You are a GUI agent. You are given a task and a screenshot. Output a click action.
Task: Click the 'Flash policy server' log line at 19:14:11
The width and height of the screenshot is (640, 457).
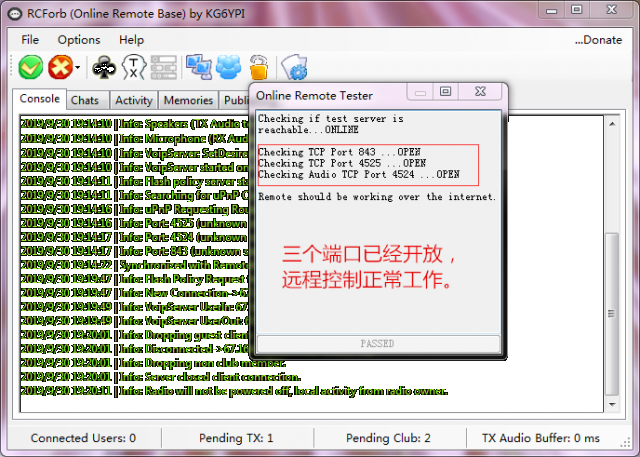click(134, 182)
